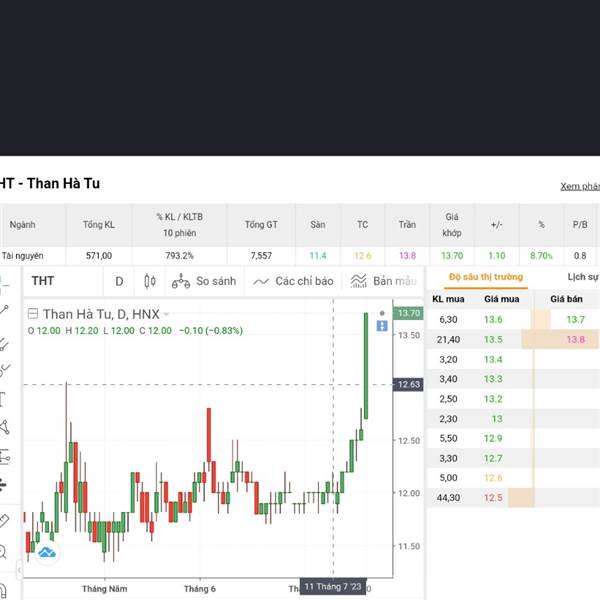600x600 pixels.
Task: Click the 44,30 buy volume row
Action: click(x=448, y=498)
